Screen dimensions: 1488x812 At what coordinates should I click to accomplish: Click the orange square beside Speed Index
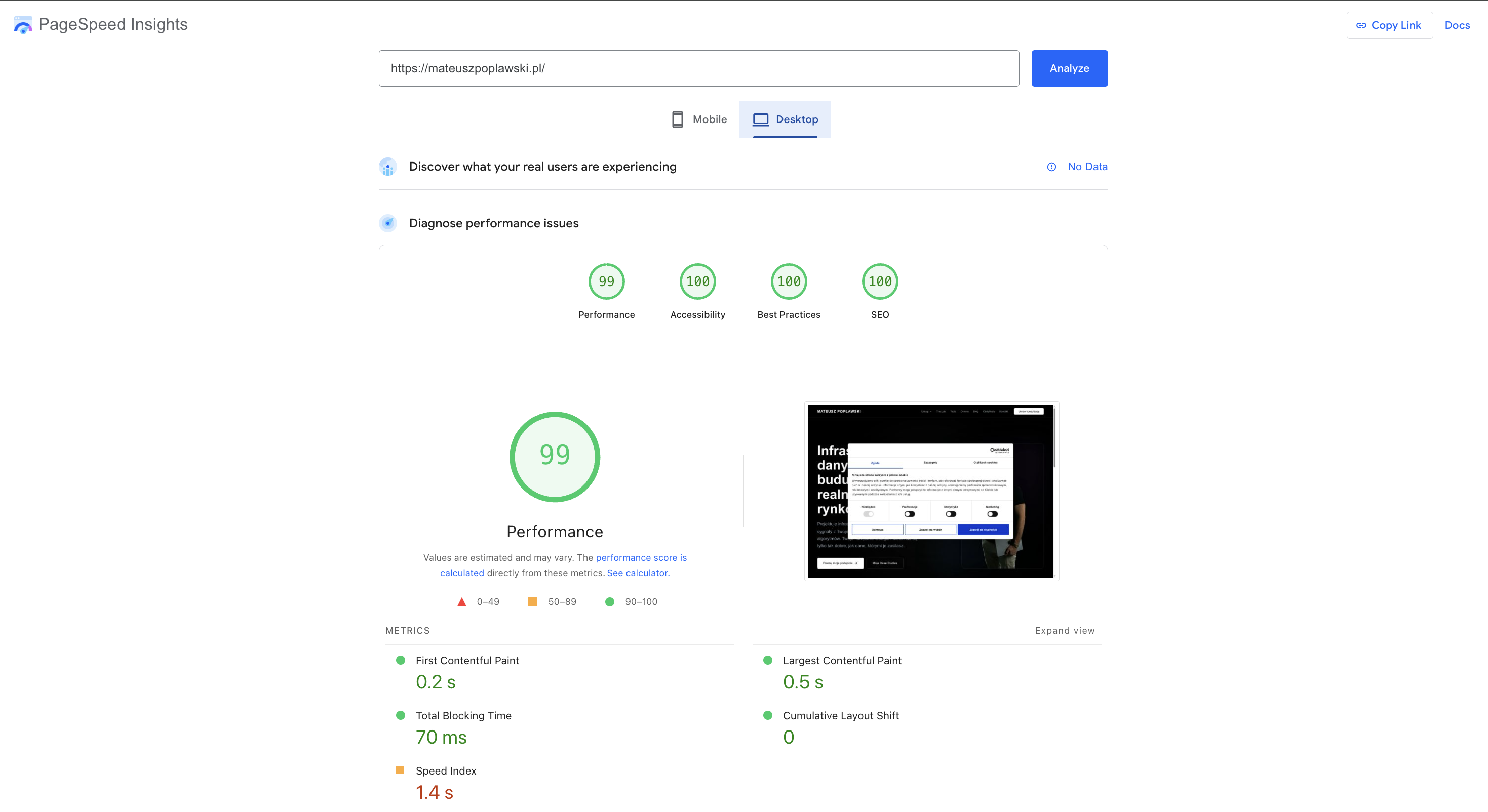tap(400, 770)
